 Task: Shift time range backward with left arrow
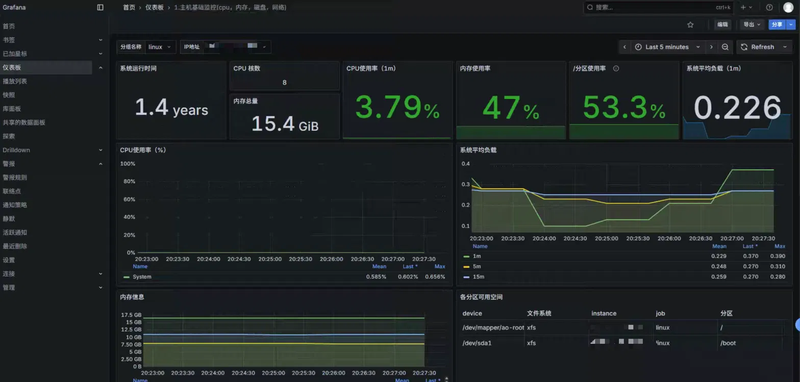coord(624,47)
